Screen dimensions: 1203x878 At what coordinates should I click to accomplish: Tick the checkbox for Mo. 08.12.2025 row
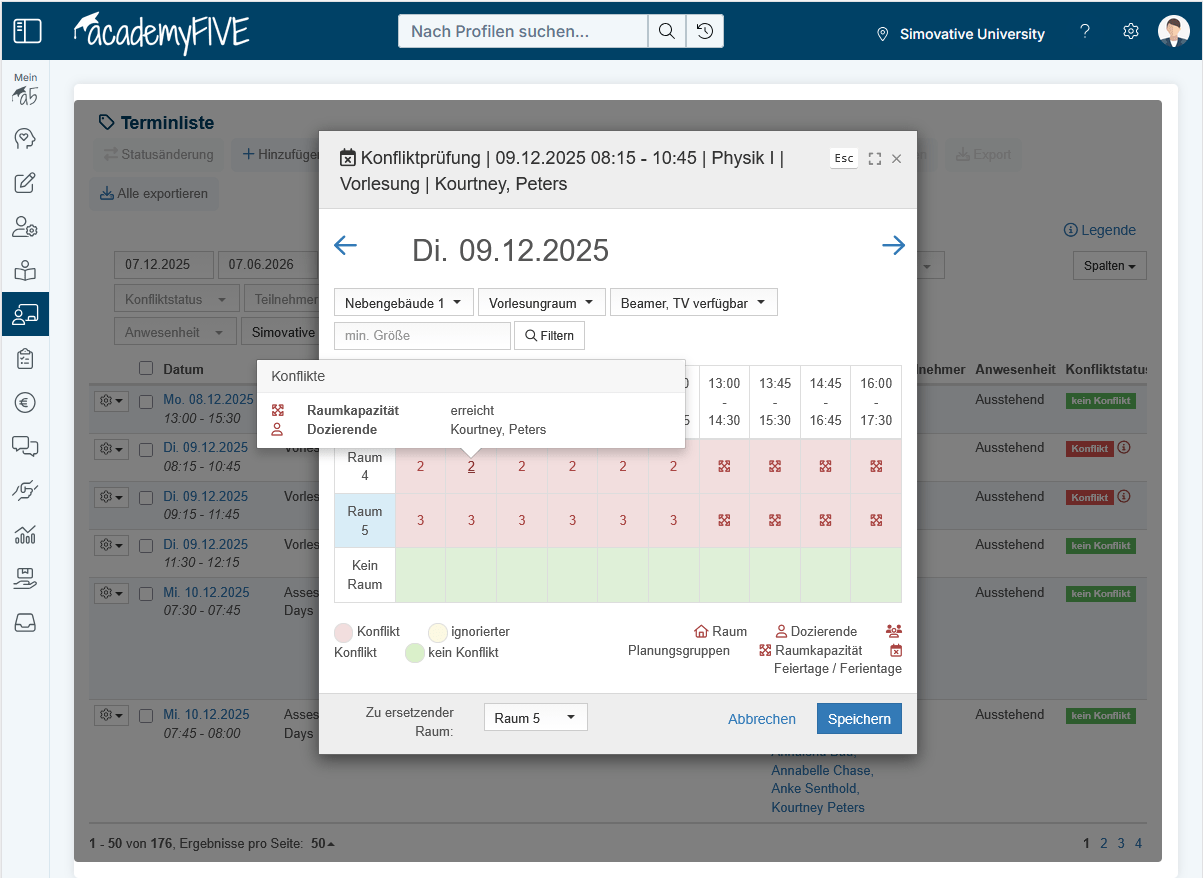click(x=146, y=400)
